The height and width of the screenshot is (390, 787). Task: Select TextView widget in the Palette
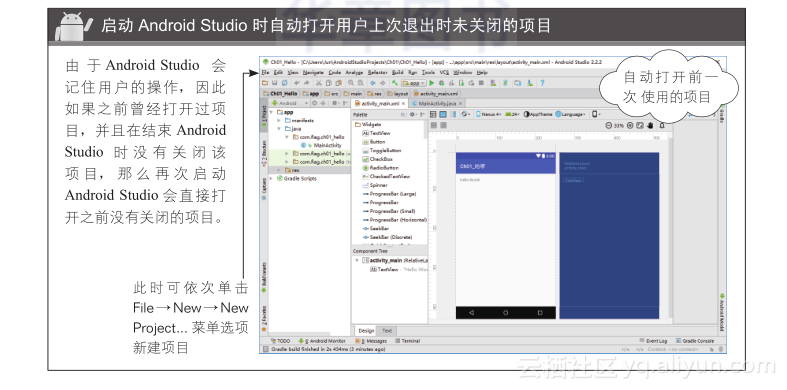(x=376, y=134)
